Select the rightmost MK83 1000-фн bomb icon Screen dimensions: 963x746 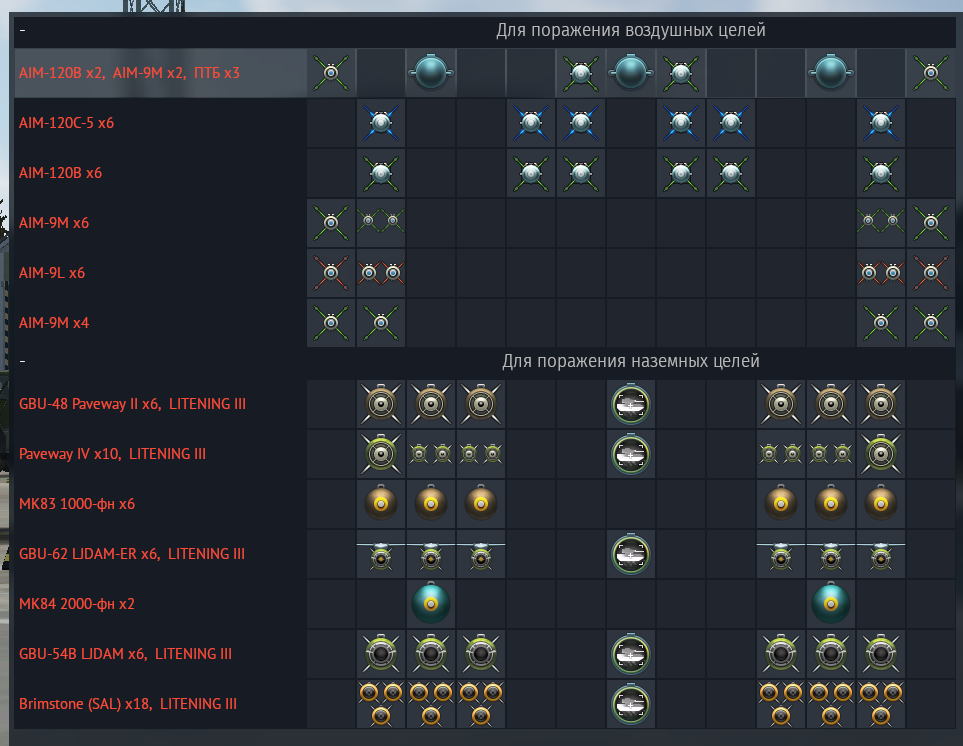pos(881,504)
